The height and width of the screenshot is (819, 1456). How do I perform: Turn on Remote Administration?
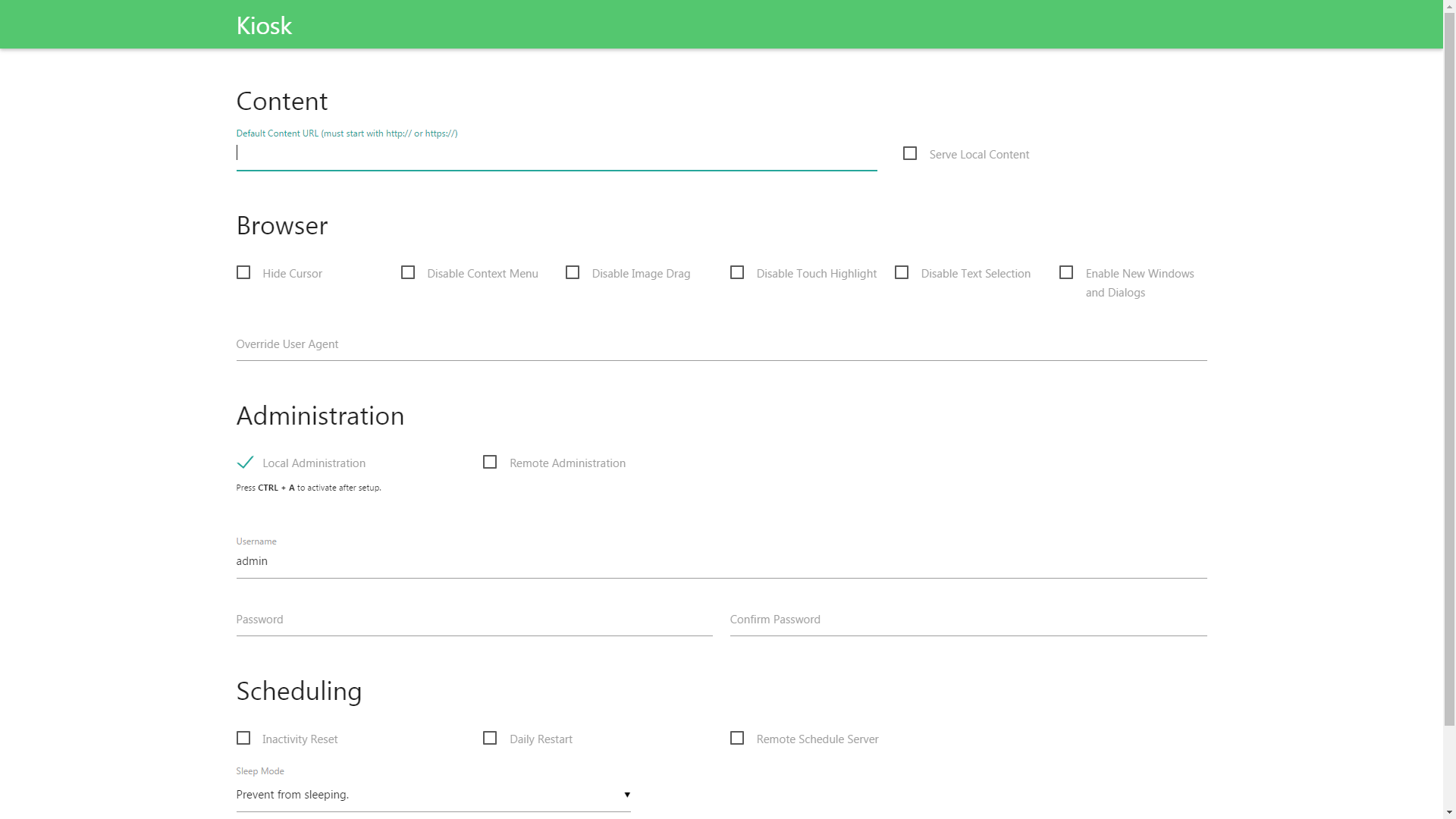[490, 462]
